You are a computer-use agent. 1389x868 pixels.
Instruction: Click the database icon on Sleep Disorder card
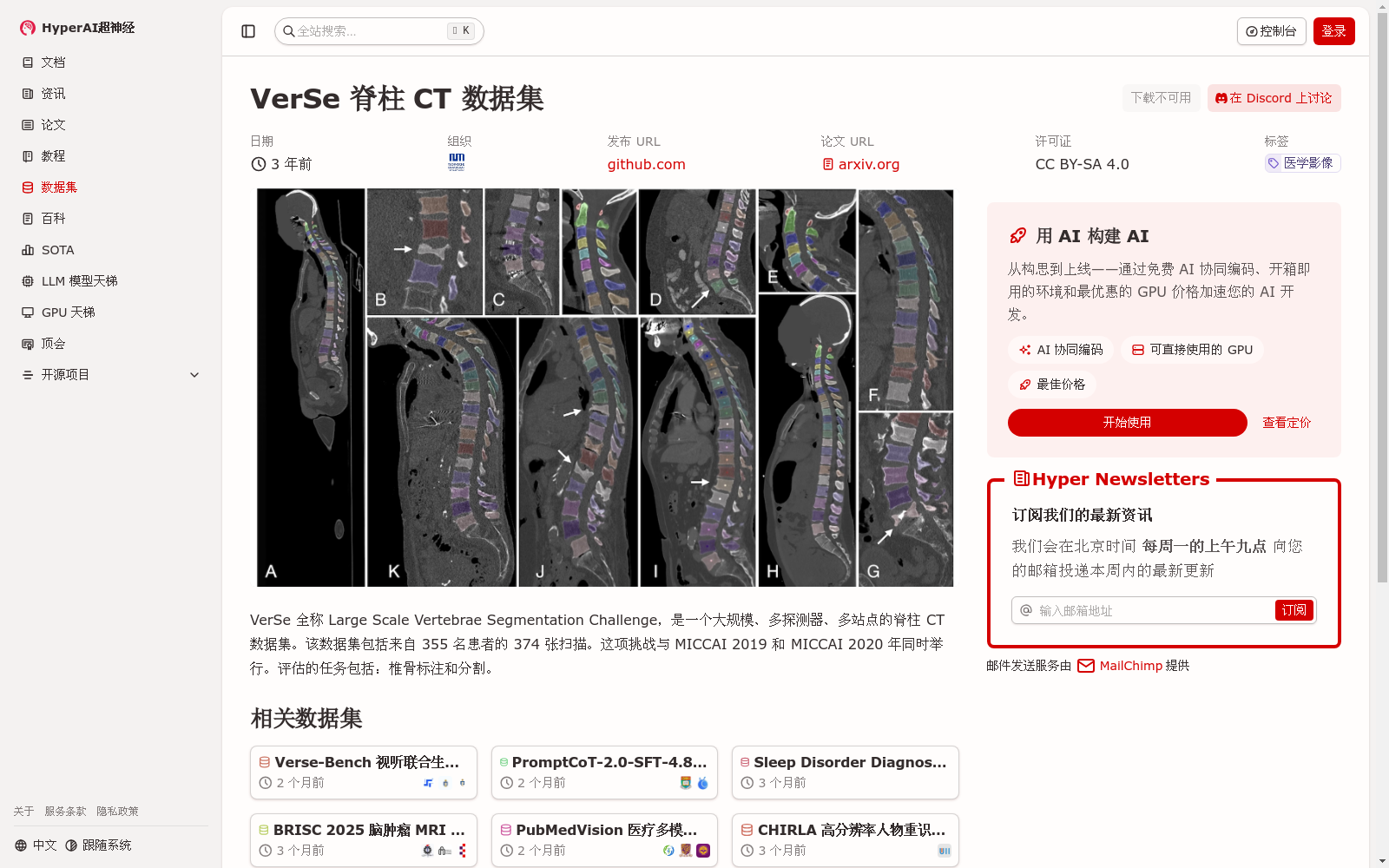click(745, 762)
